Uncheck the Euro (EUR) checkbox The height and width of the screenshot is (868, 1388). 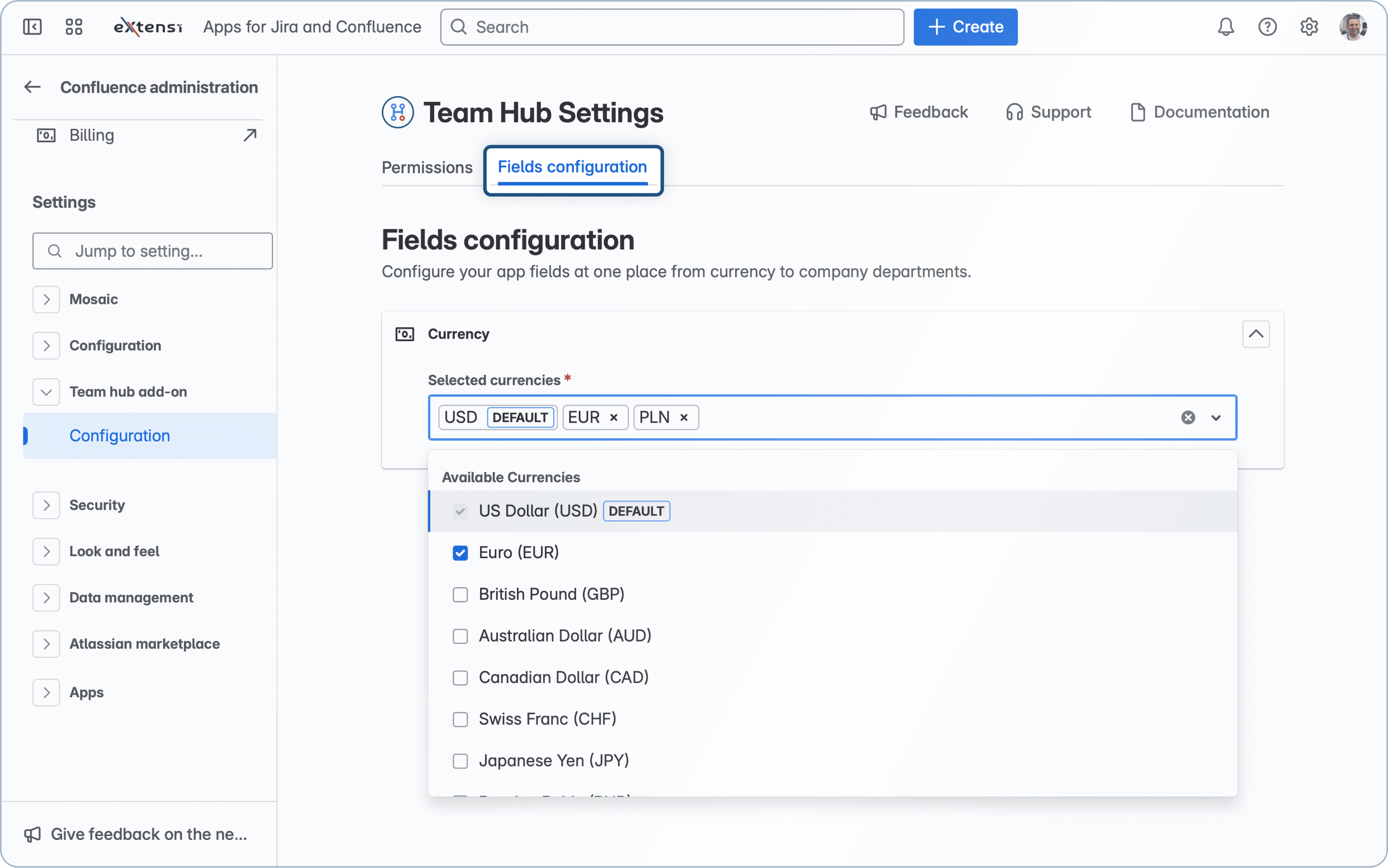click(x=460, y=553)
